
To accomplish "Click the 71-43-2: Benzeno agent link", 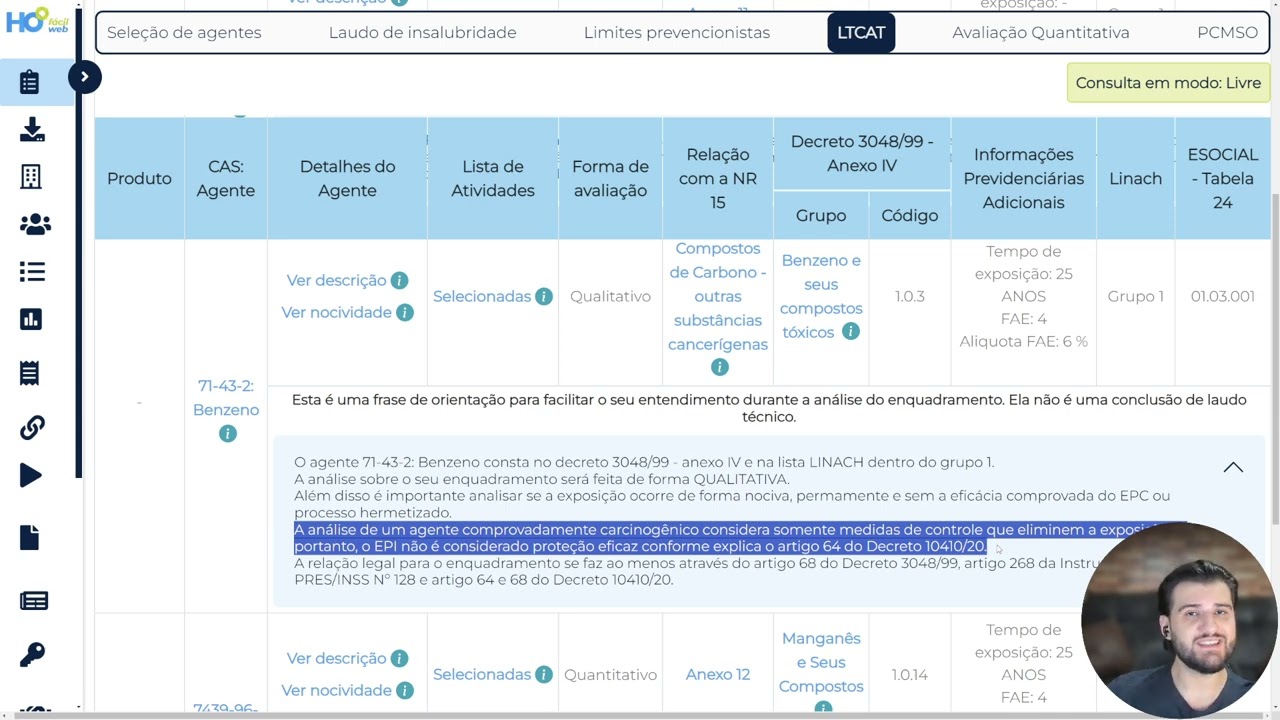I will (228, 398).
